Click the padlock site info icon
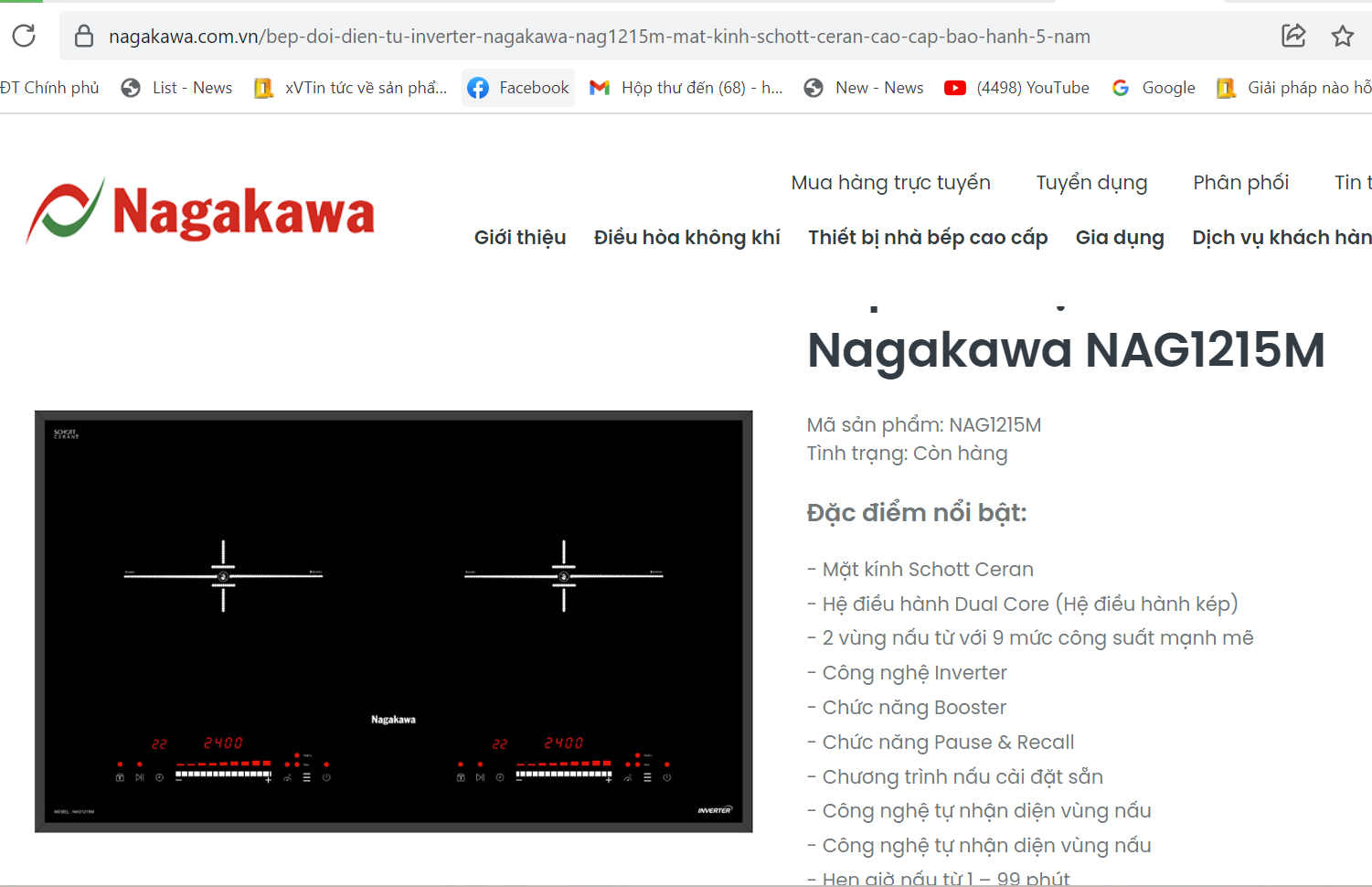The image size is (1372, 887). click(84, 37)
